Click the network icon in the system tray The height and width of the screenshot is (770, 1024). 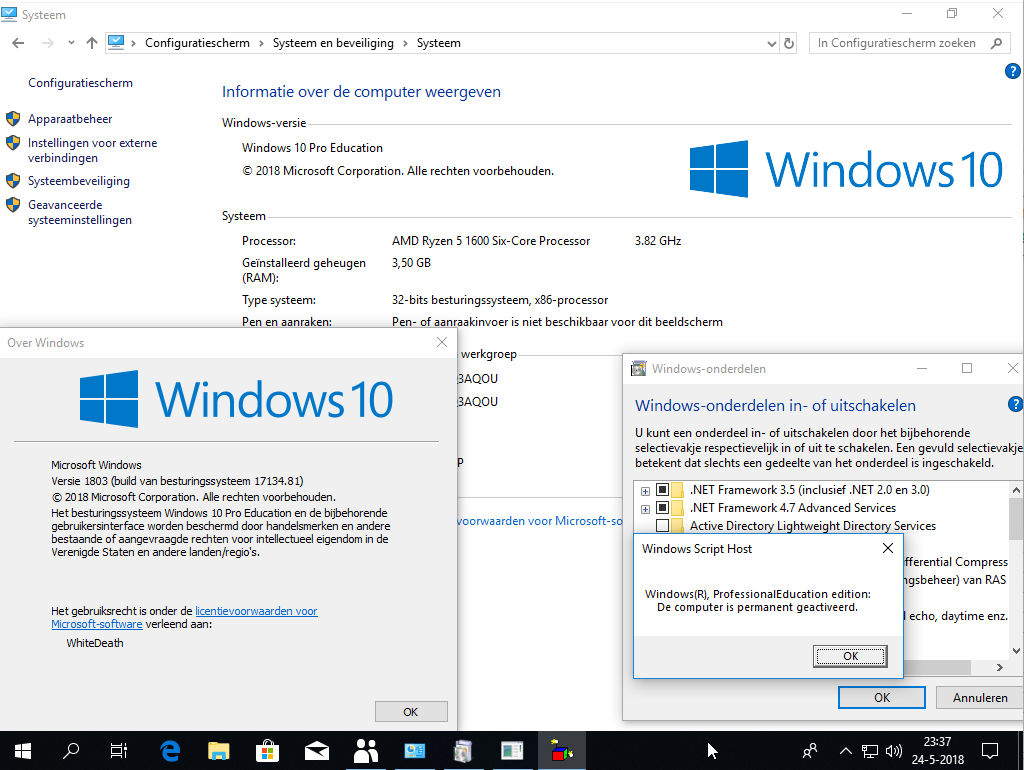click(x=869, y=751)
